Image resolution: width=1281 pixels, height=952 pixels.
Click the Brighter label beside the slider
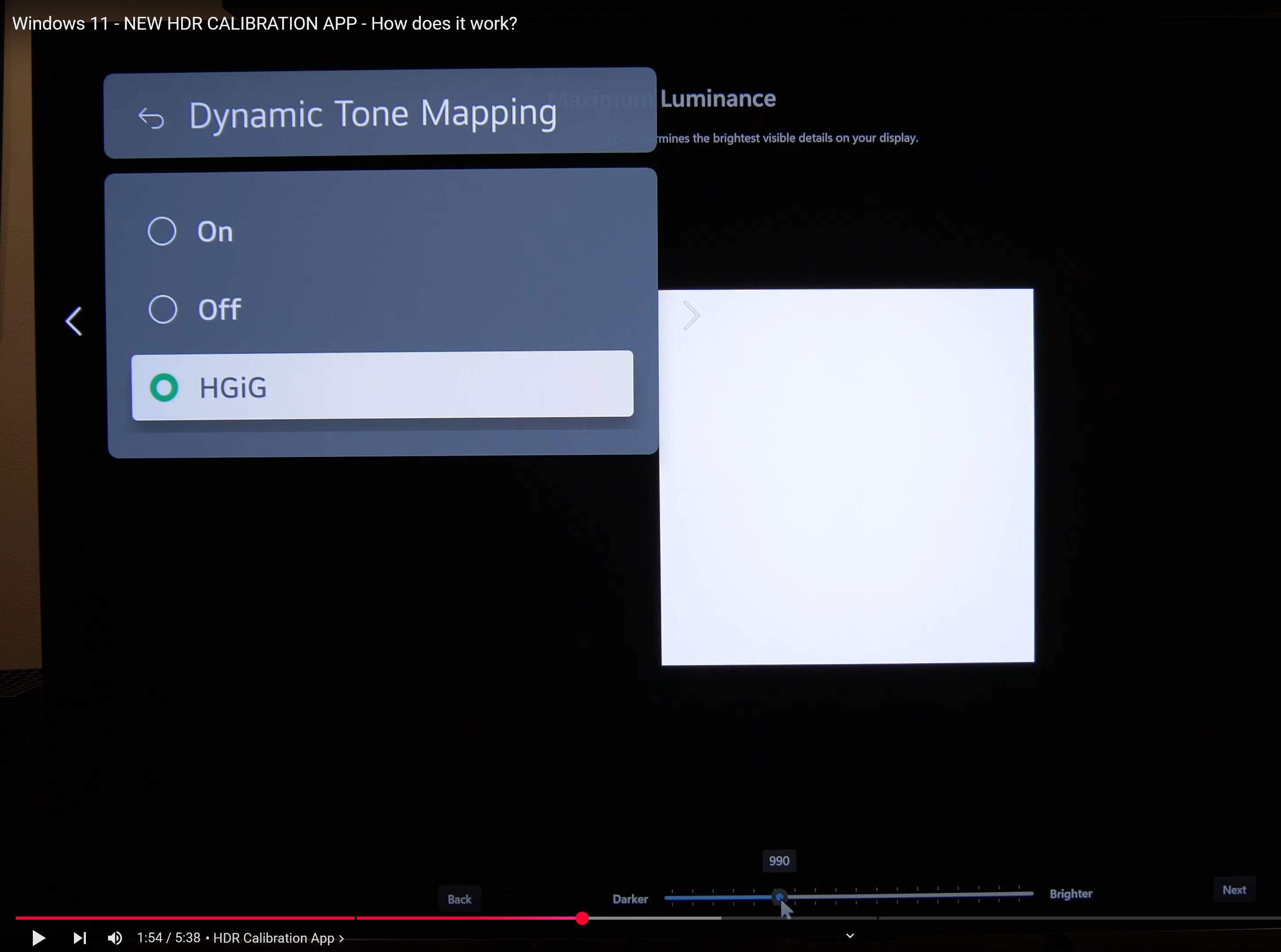click(x=1071, y=894)
